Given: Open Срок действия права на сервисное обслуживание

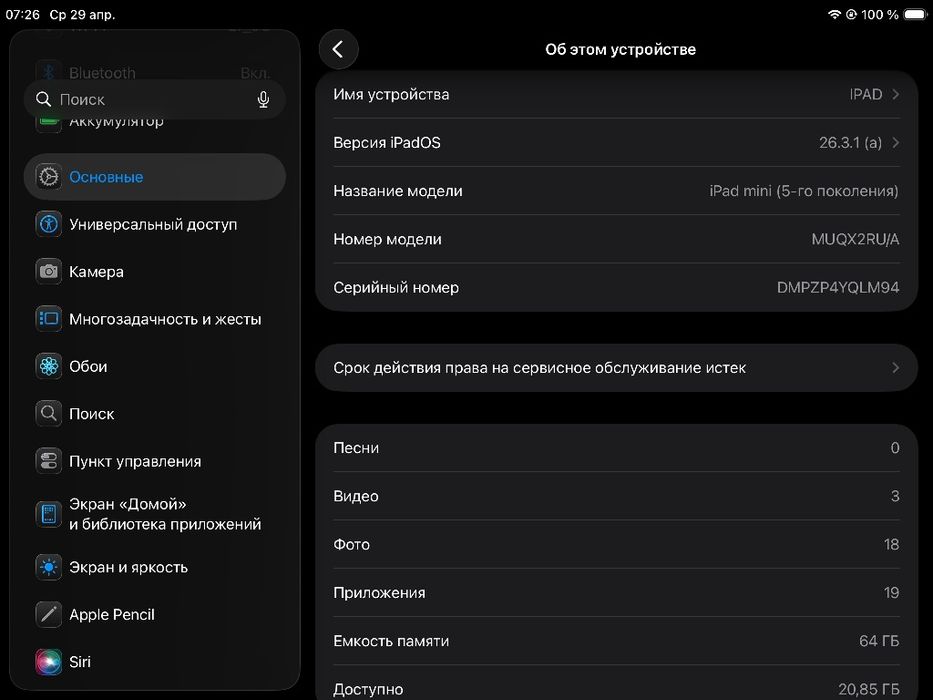Looking at the screenshot, I should [616, 367].
